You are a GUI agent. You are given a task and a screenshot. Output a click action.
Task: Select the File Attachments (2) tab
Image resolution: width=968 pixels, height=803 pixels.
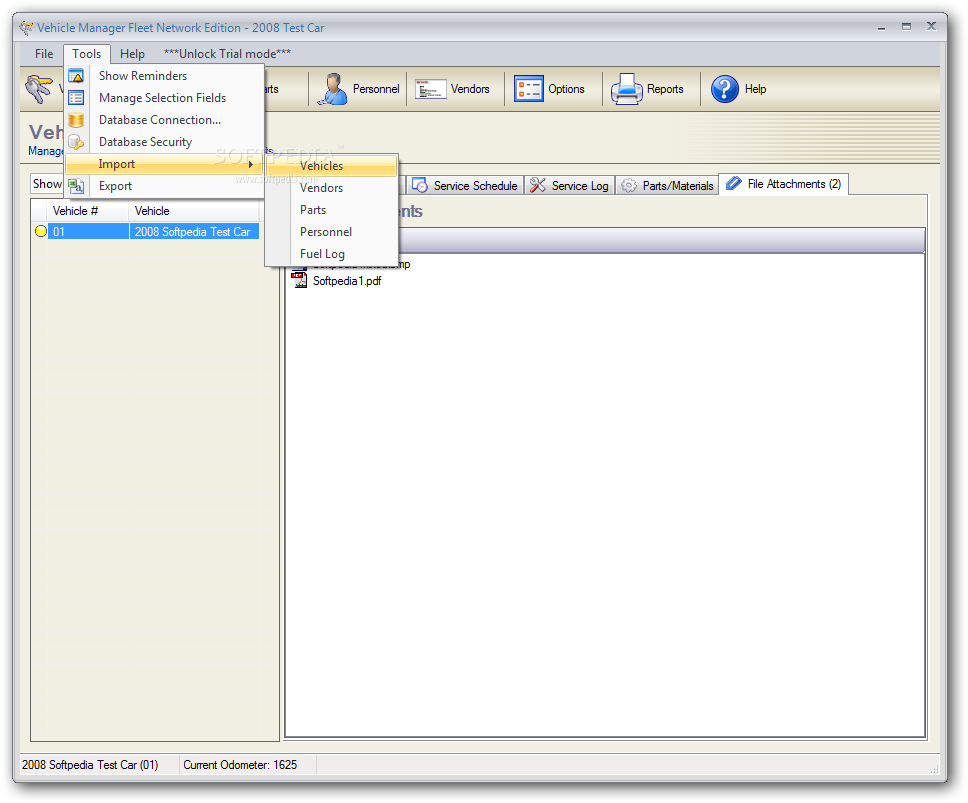point(784,184)
